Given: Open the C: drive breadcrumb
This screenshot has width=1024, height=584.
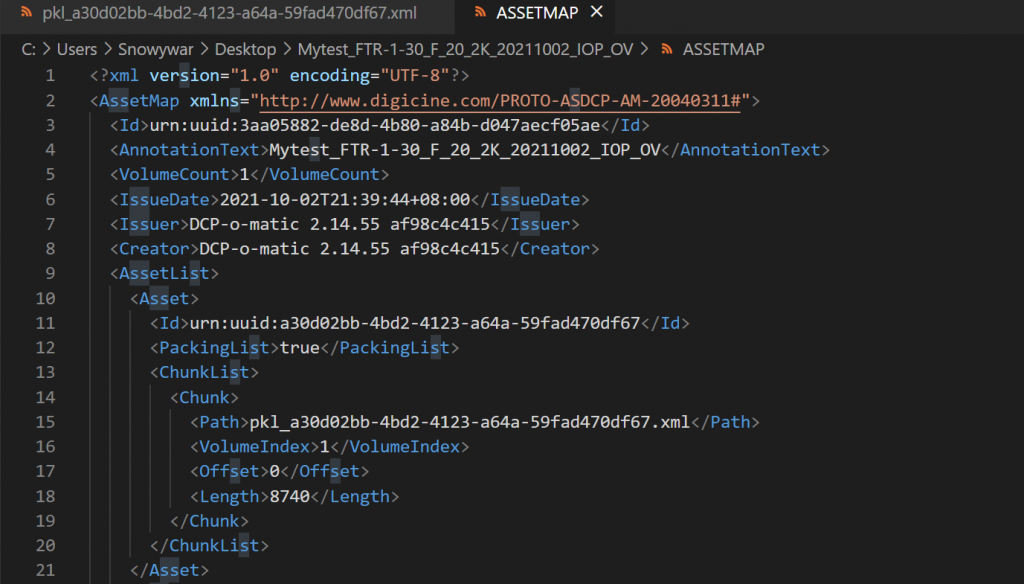Looking at the screenshot, I should pos(28,49).
